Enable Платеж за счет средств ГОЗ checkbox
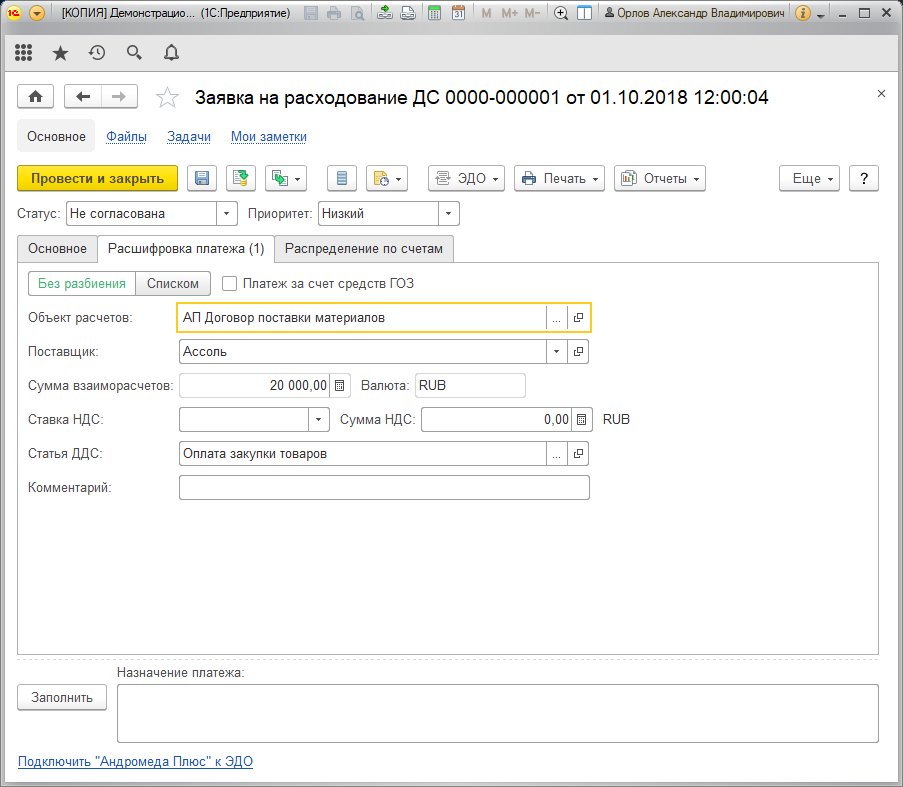The width and height of the screenshot is (903, 787). [229, 284]
